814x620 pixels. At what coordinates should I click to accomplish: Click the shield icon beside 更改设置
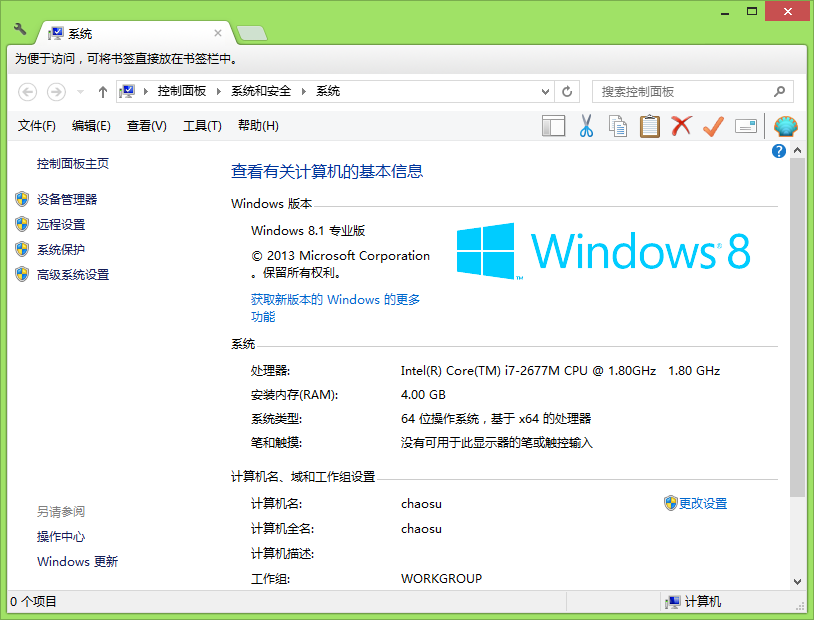tap(671, 503)
